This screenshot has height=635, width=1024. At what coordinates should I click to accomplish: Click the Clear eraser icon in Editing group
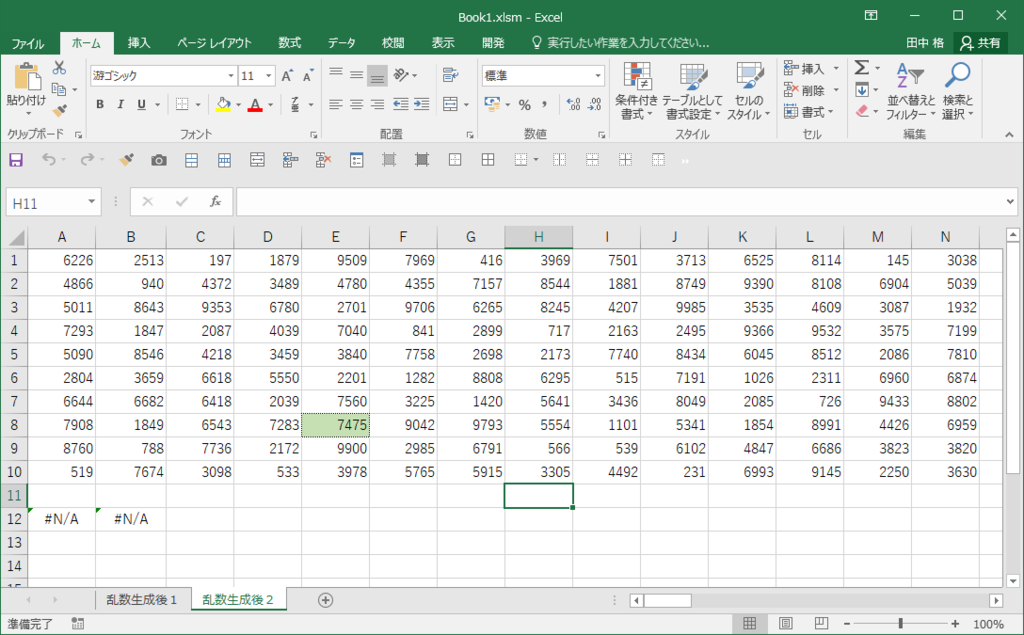coord(862,111)
